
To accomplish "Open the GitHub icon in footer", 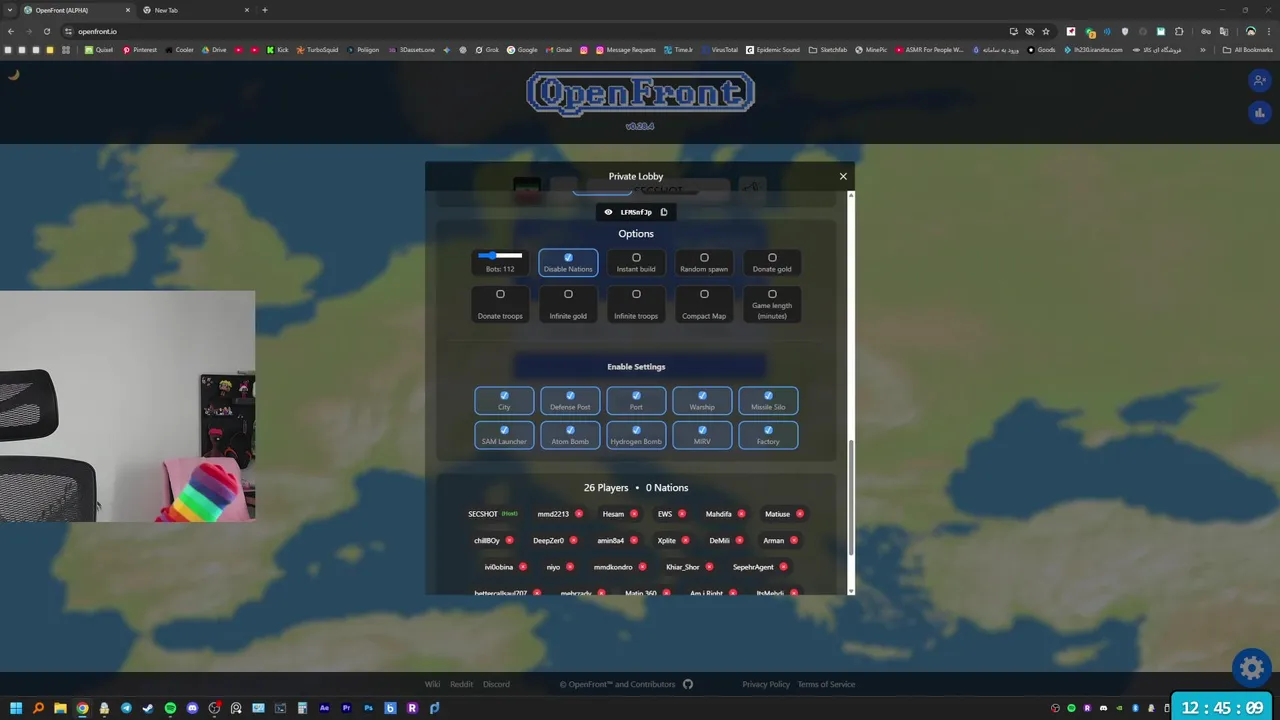I will [x=688, y=684].
